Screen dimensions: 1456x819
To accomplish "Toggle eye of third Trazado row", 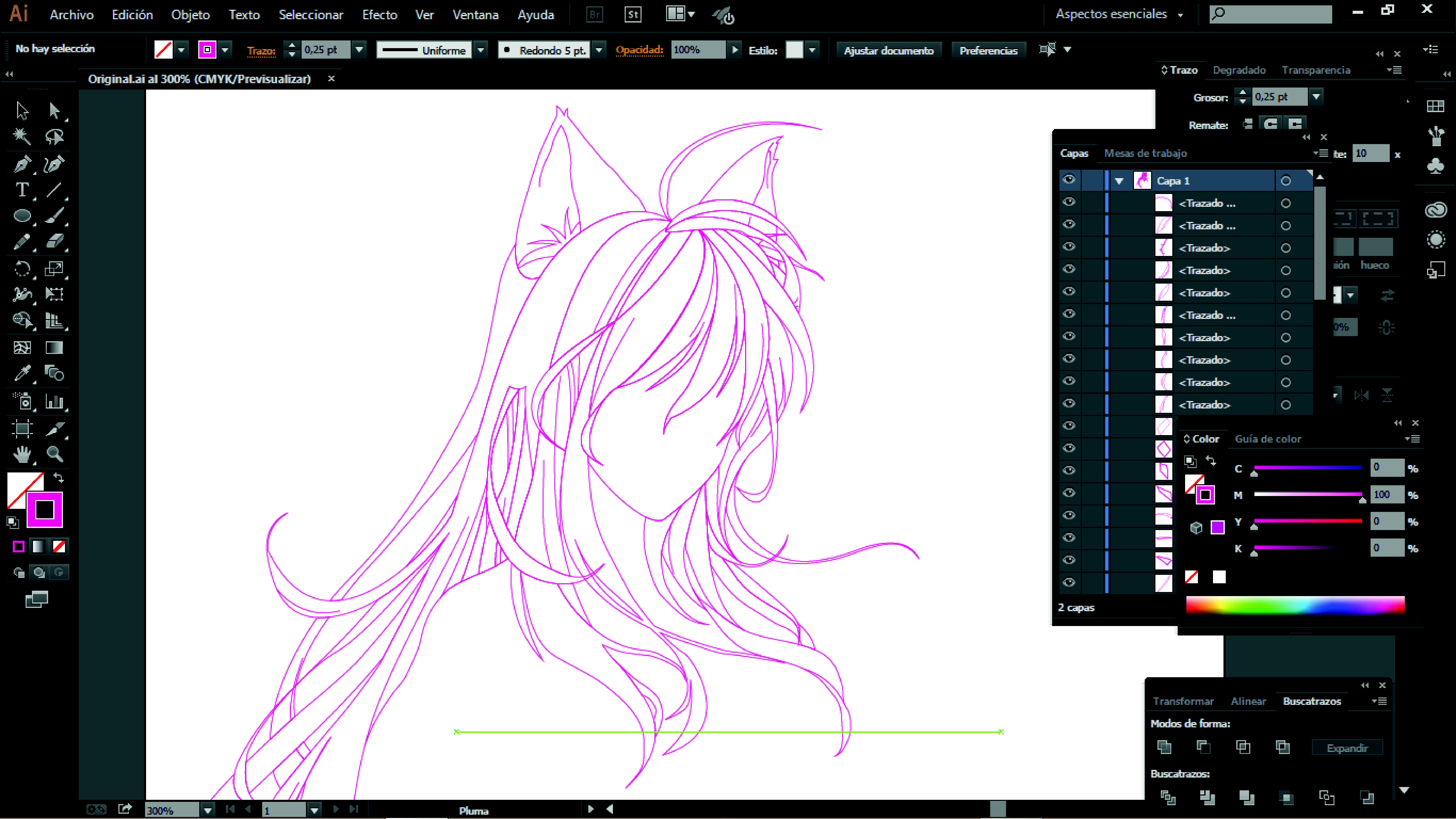I will (x=1069, y=247).
